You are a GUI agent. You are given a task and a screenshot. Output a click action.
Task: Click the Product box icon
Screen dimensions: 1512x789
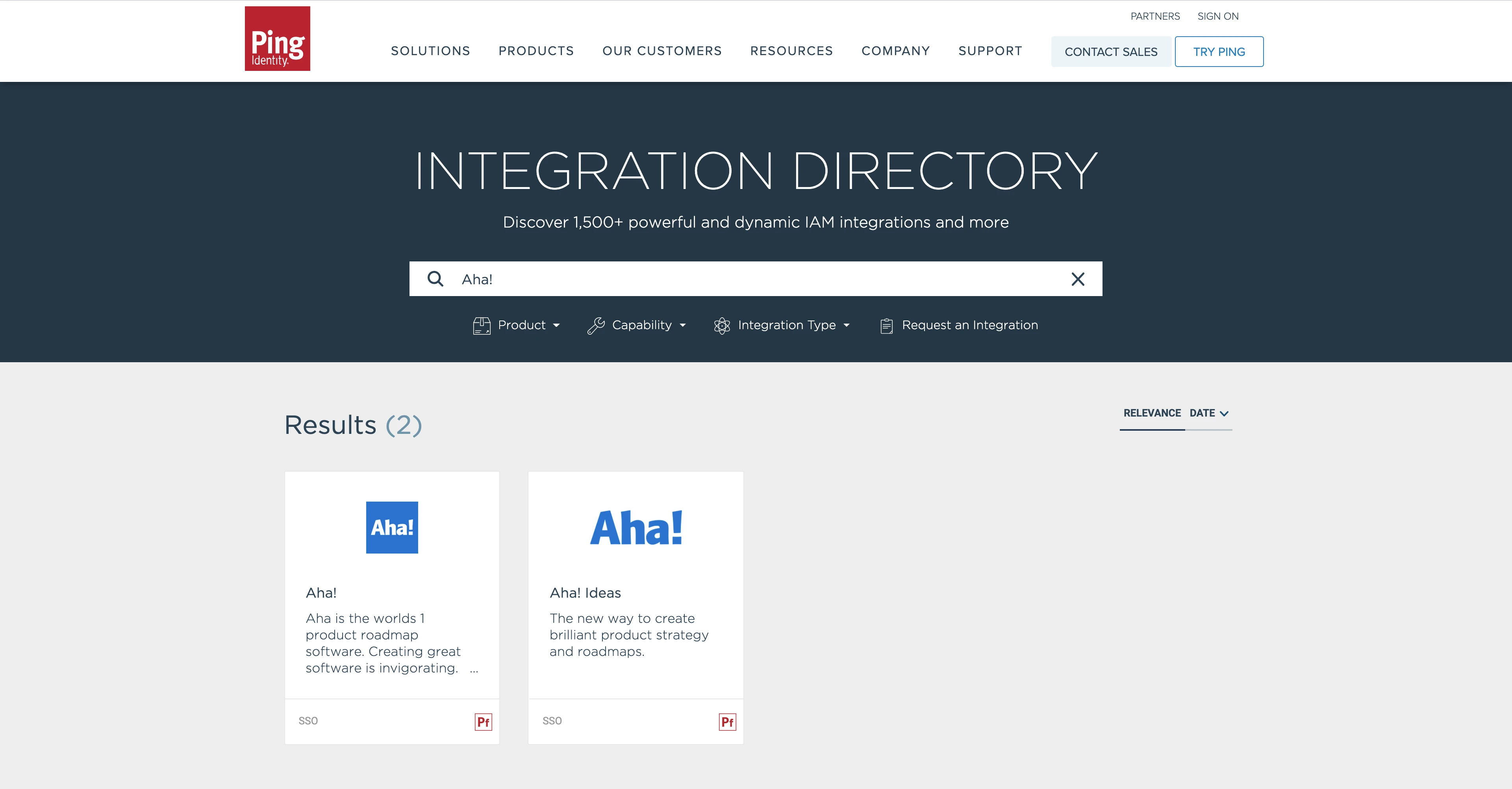pyautogui.click(x=482, y=325)
